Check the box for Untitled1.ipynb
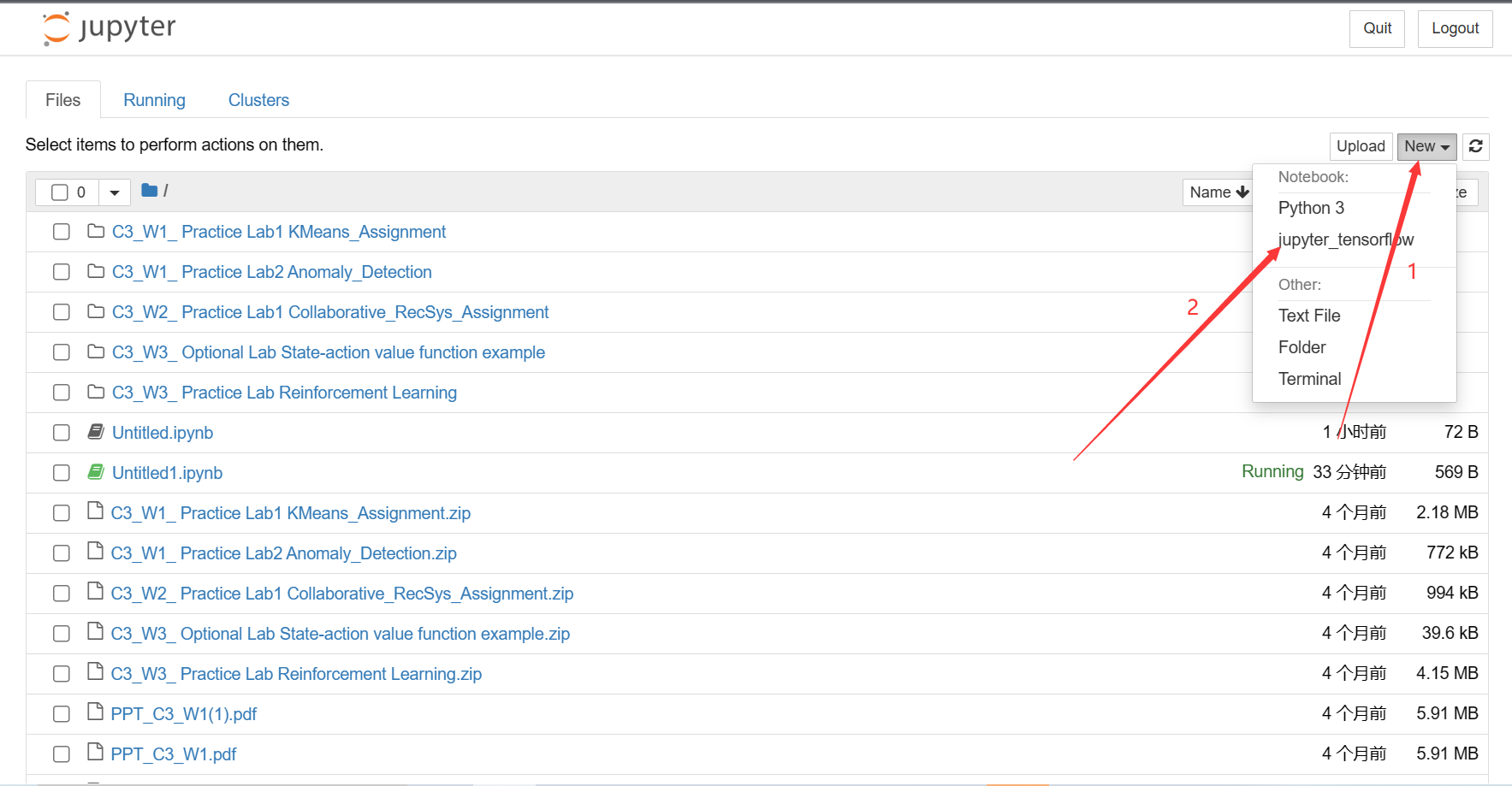 pos(62,473)
